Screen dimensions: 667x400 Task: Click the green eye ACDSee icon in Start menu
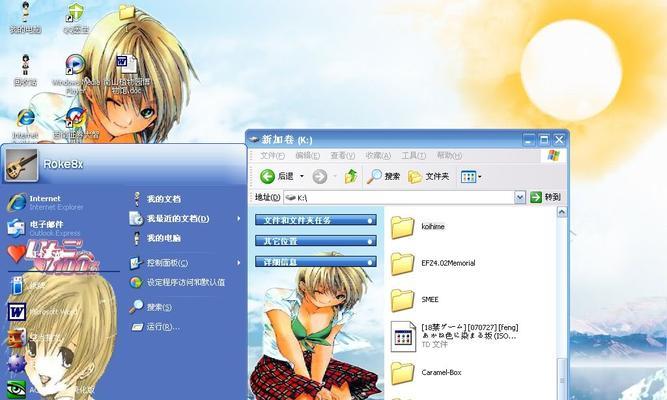(x=16, y=389)
